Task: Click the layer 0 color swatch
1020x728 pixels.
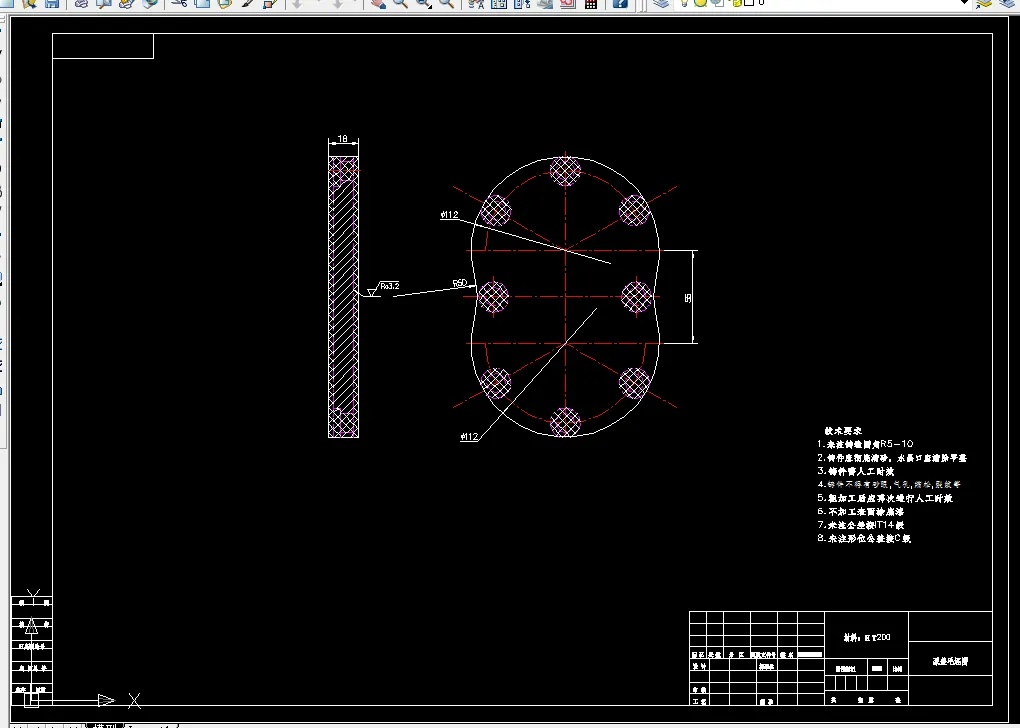Action: pos(749,3)
